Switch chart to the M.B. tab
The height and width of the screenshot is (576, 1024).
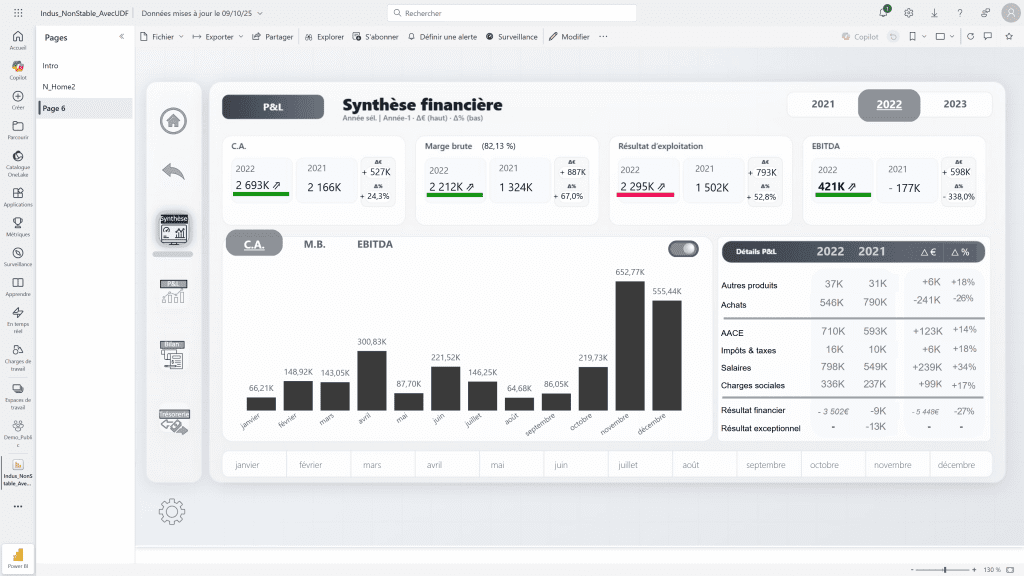coord(315,244)
